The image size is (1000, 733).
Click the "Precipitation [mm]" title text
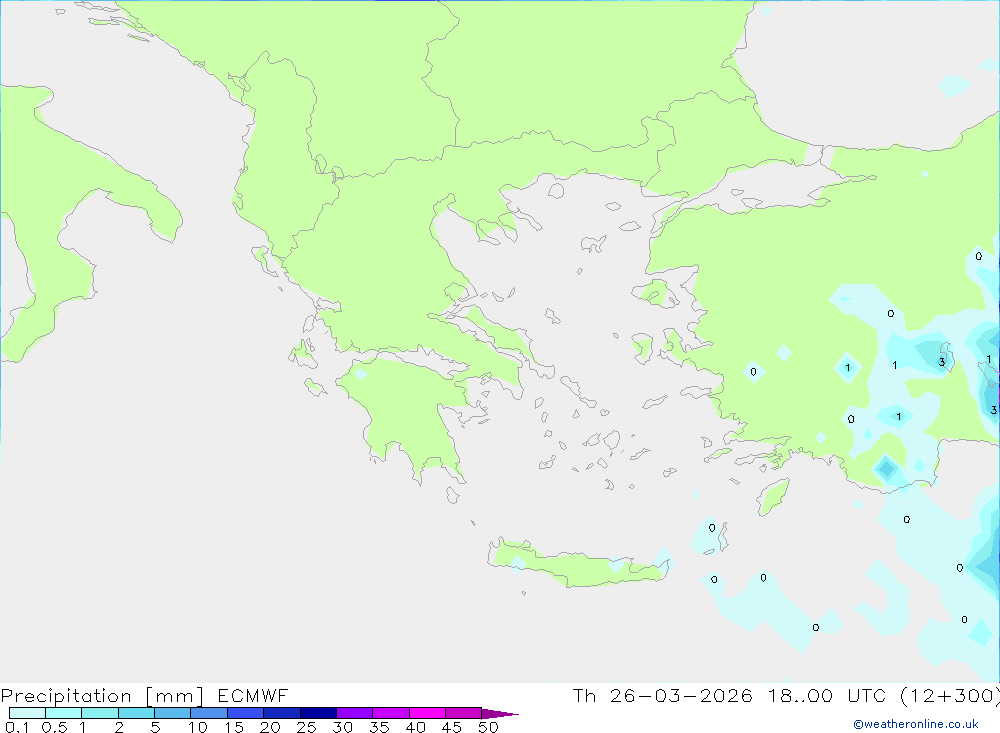tap(102, 696)
